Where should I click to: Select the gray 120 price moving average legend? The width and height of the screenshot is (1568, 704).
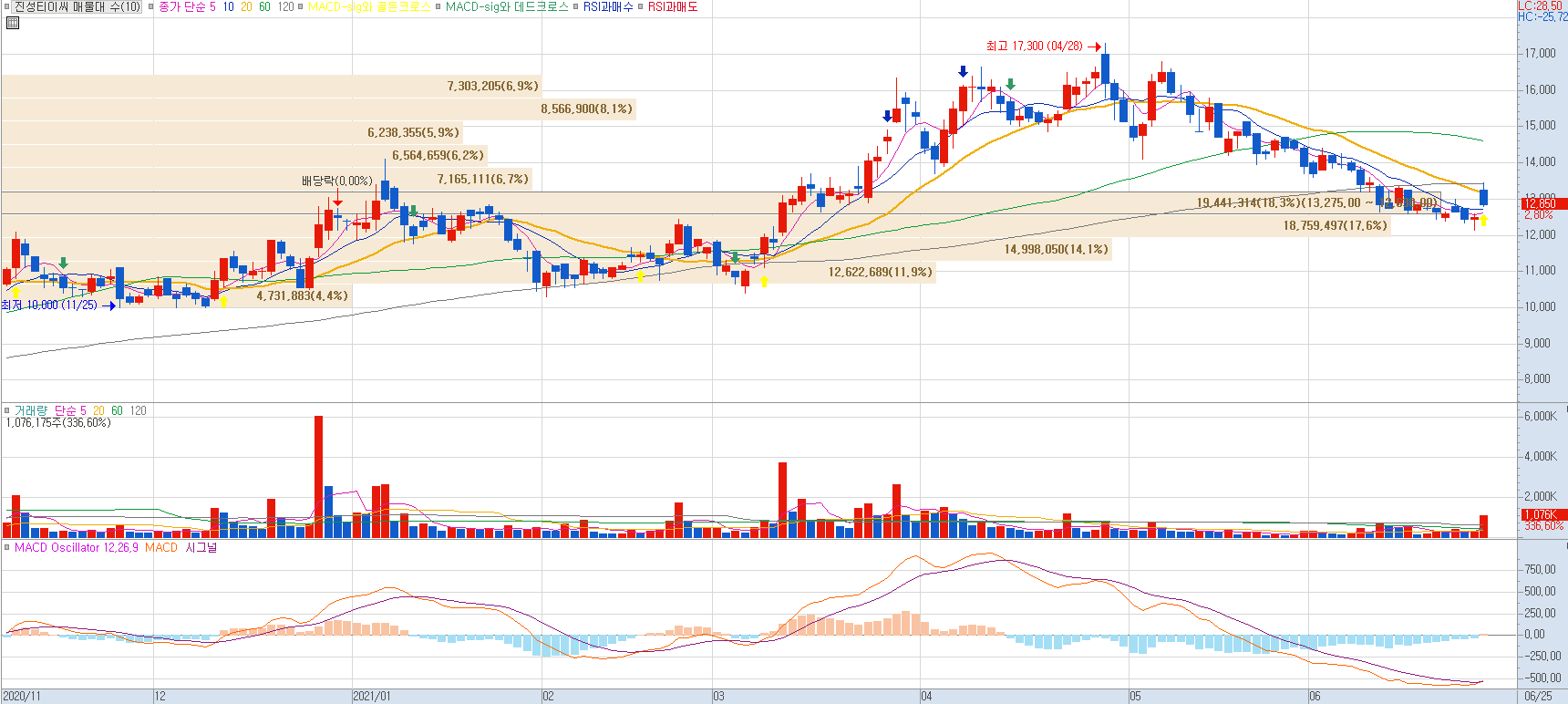coord(286,6)
